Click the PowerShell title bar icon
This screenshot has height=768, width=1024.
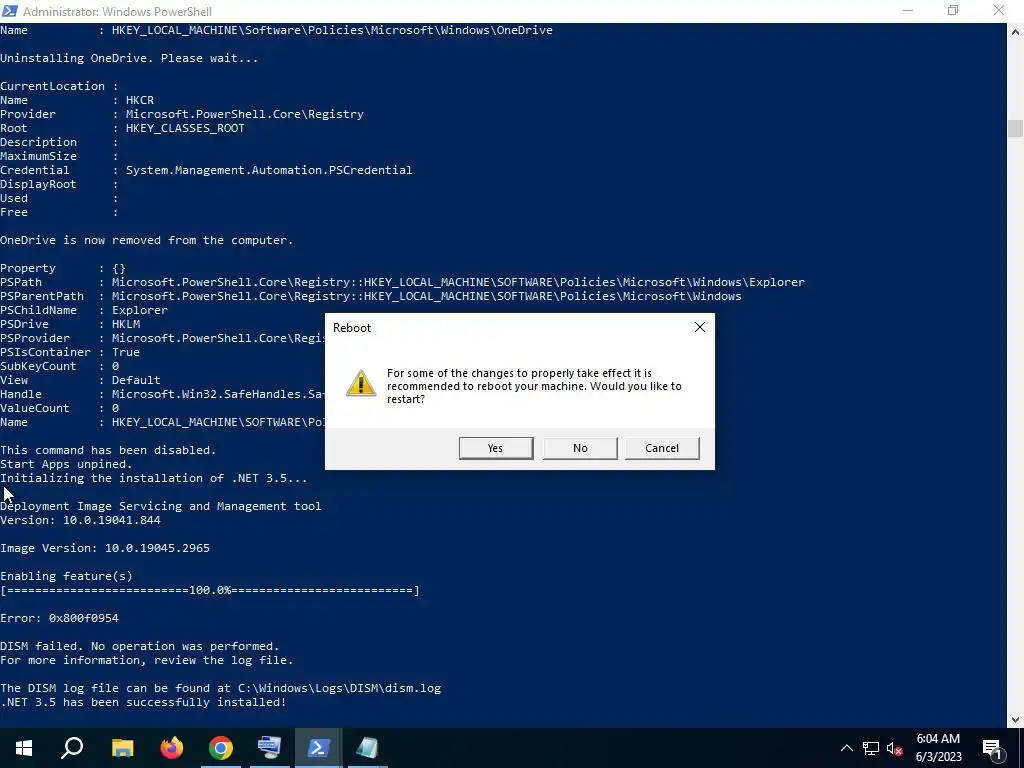pos(10,10)
